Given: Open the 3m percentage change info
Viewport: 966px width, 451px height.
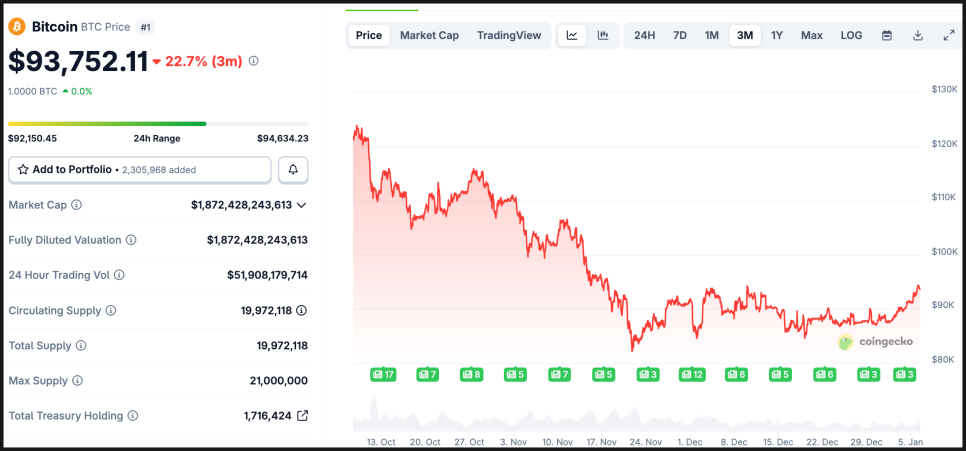Looking at the screenshot, I should (x=253, y=61).
